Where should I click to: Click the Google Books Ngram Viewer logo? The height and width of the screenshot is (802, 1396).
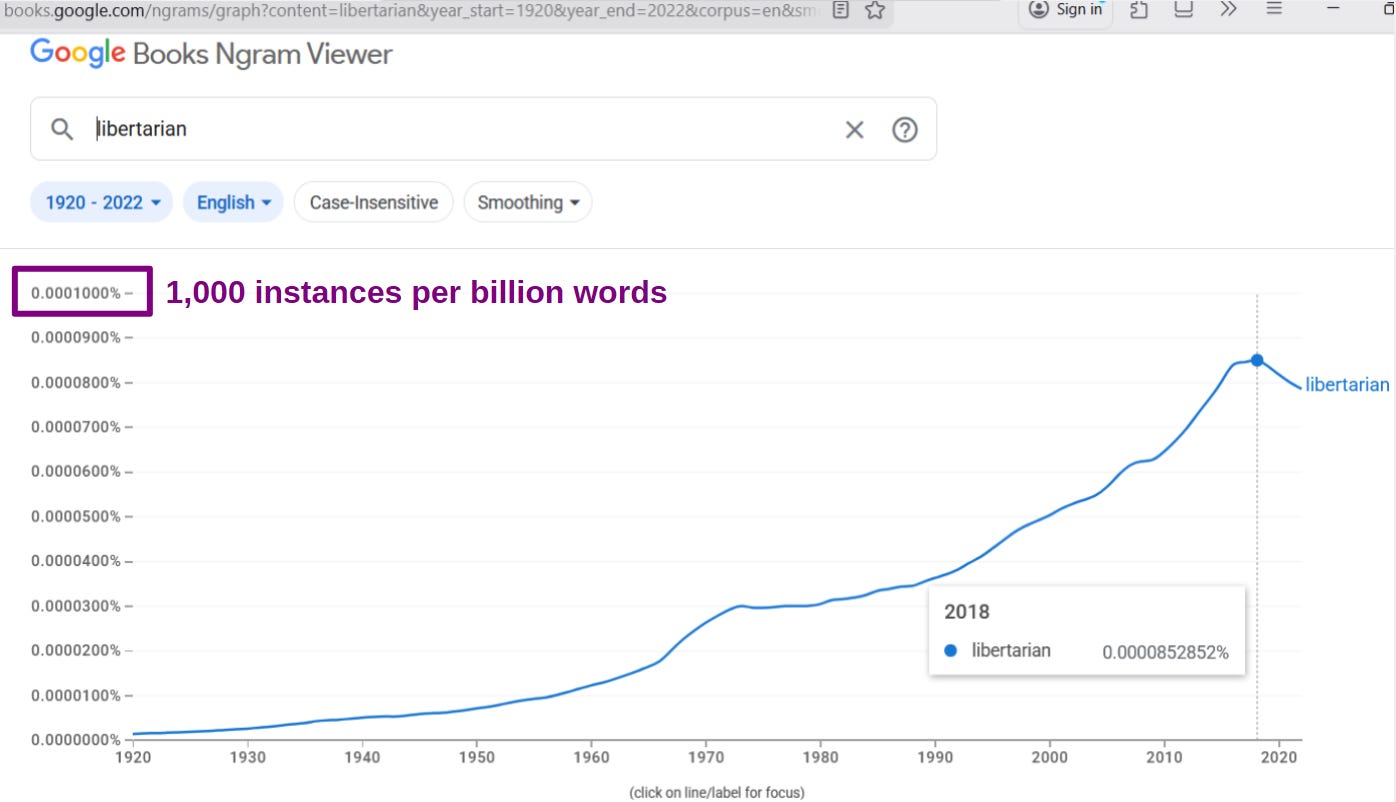click(211, 54)
